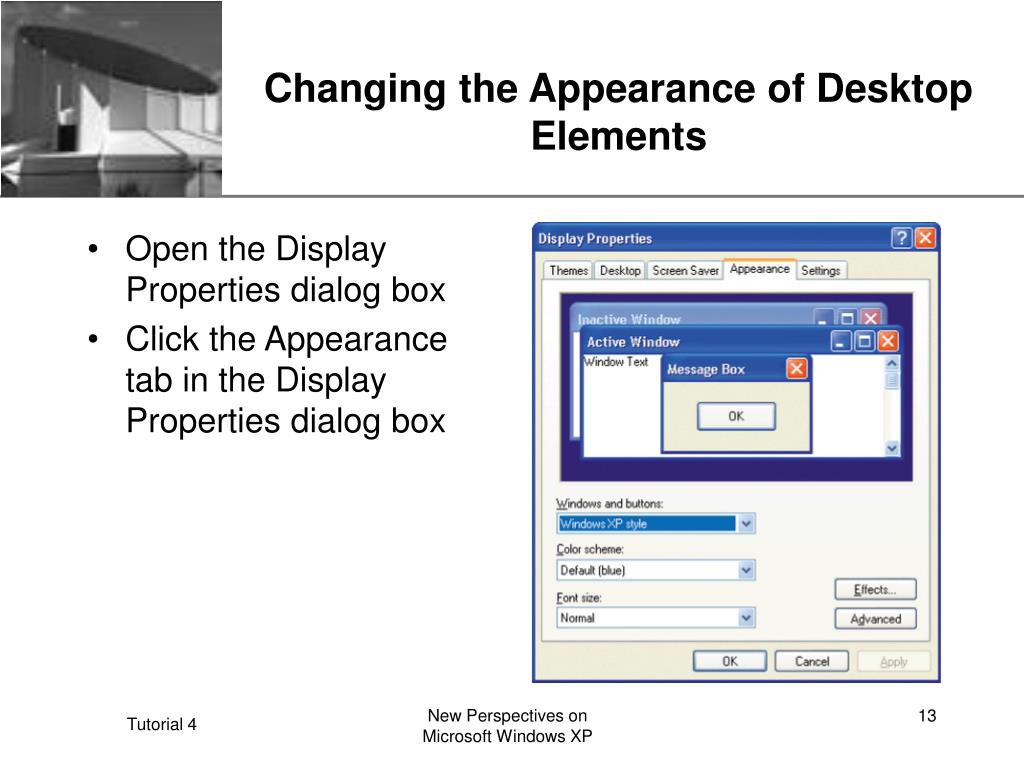This screenshot has width=1024, height=768.
Task: Open the Windows and buttons dropdown
Action: coord(656,524)
